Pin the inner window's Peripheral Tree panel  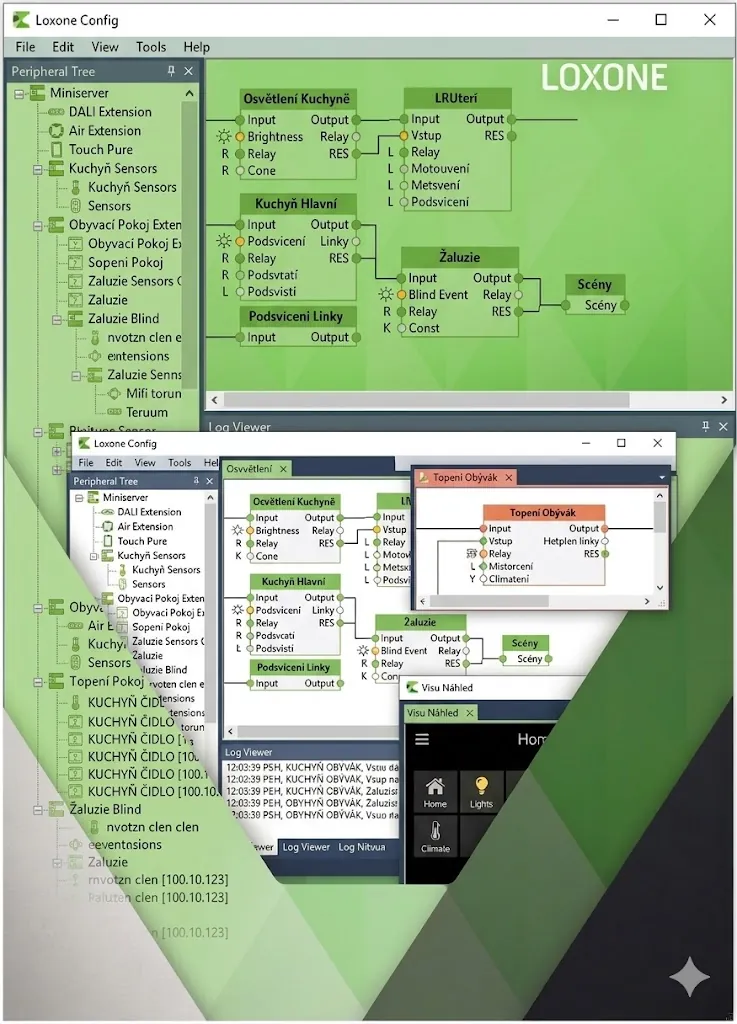coord(196,481)
